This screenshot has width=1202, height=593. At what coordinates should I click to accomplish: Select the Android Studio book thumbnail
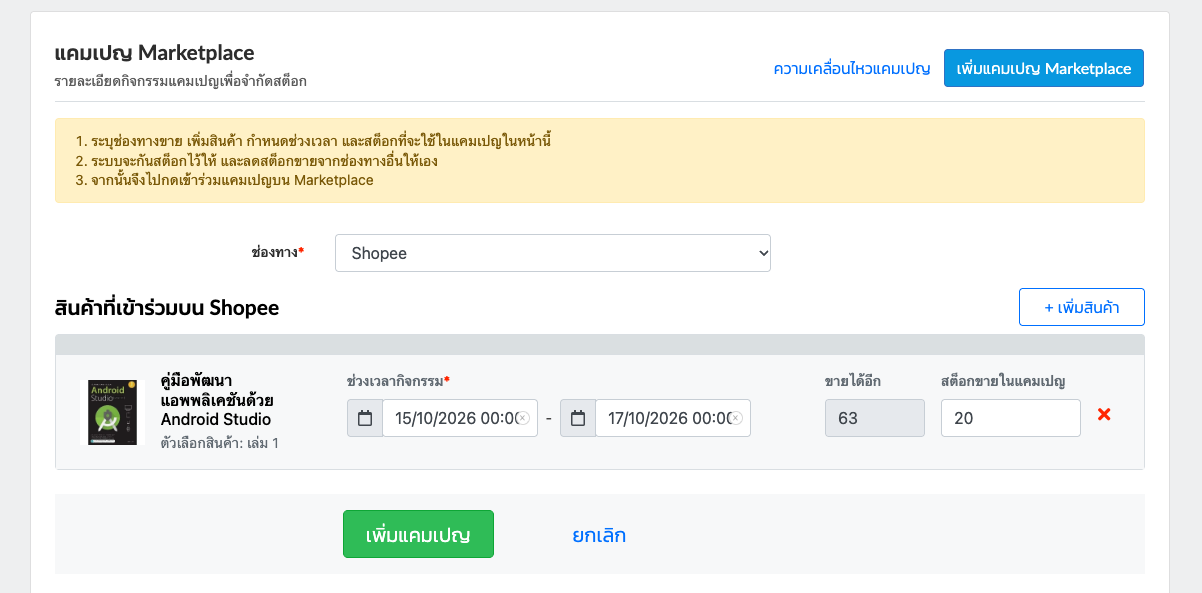113,412
